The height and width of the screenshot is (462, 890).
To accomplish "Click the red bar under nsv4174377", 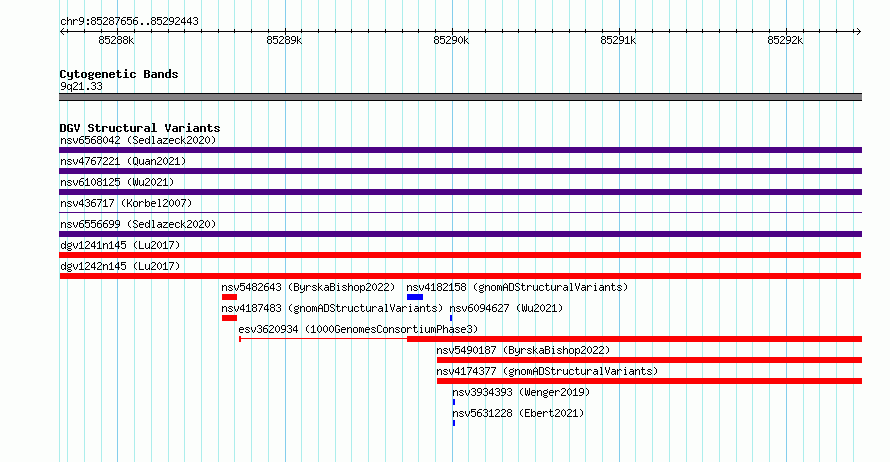I will tap(649, 381).
